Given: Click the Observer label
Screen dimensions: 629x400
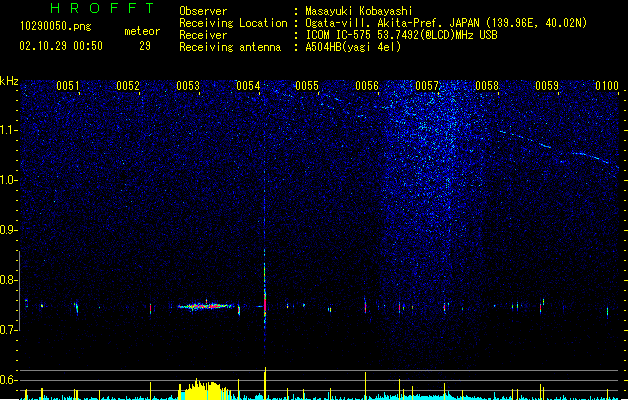Looking at the screenshot, I should [x=203, y=11].
